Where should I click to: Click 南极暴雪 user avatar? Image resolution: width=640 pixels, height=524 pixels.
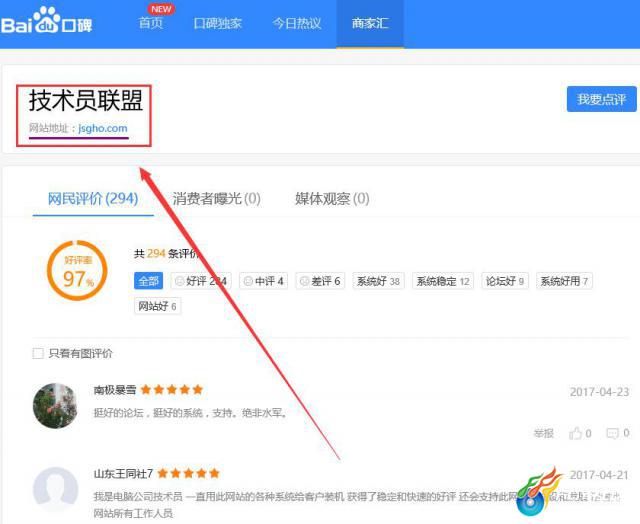click(x=55, y=405)
